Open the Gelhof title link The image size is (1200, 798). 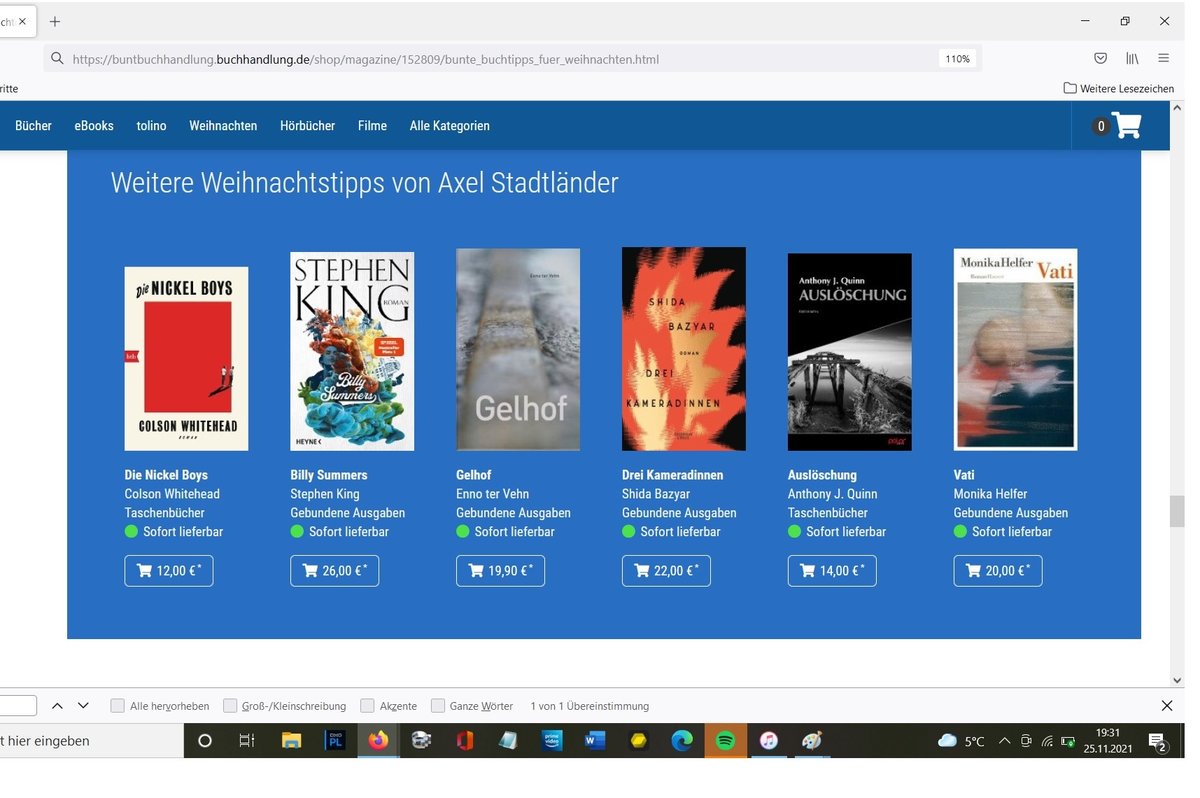pos(474,475)
